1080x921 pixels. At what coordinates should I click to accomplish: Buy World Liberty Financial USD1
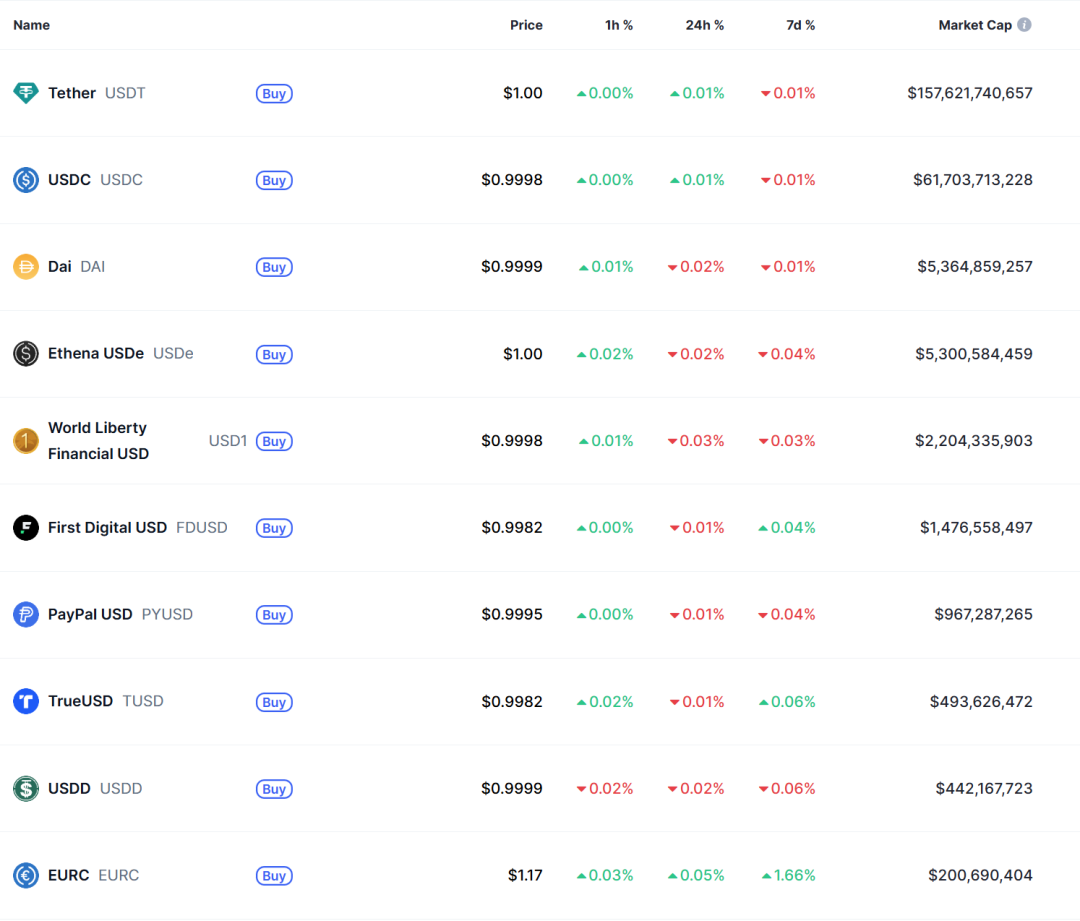(x=274, y=442)
